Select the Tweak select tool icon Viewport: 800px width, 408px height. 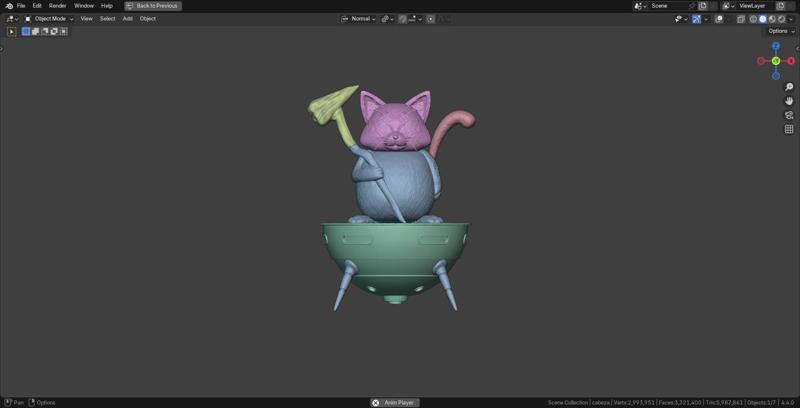click(11, 32)
